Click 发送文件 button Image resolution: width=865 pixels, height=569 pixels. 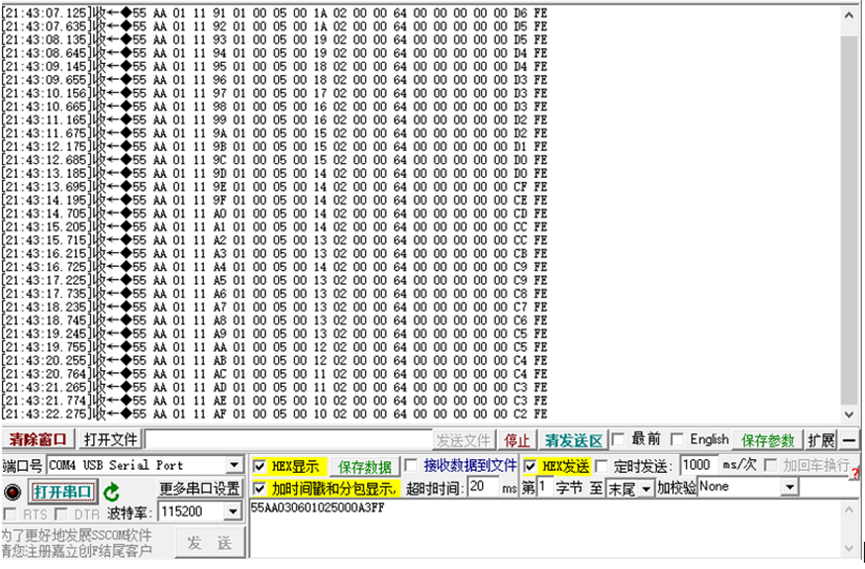(x=463, y=440)
